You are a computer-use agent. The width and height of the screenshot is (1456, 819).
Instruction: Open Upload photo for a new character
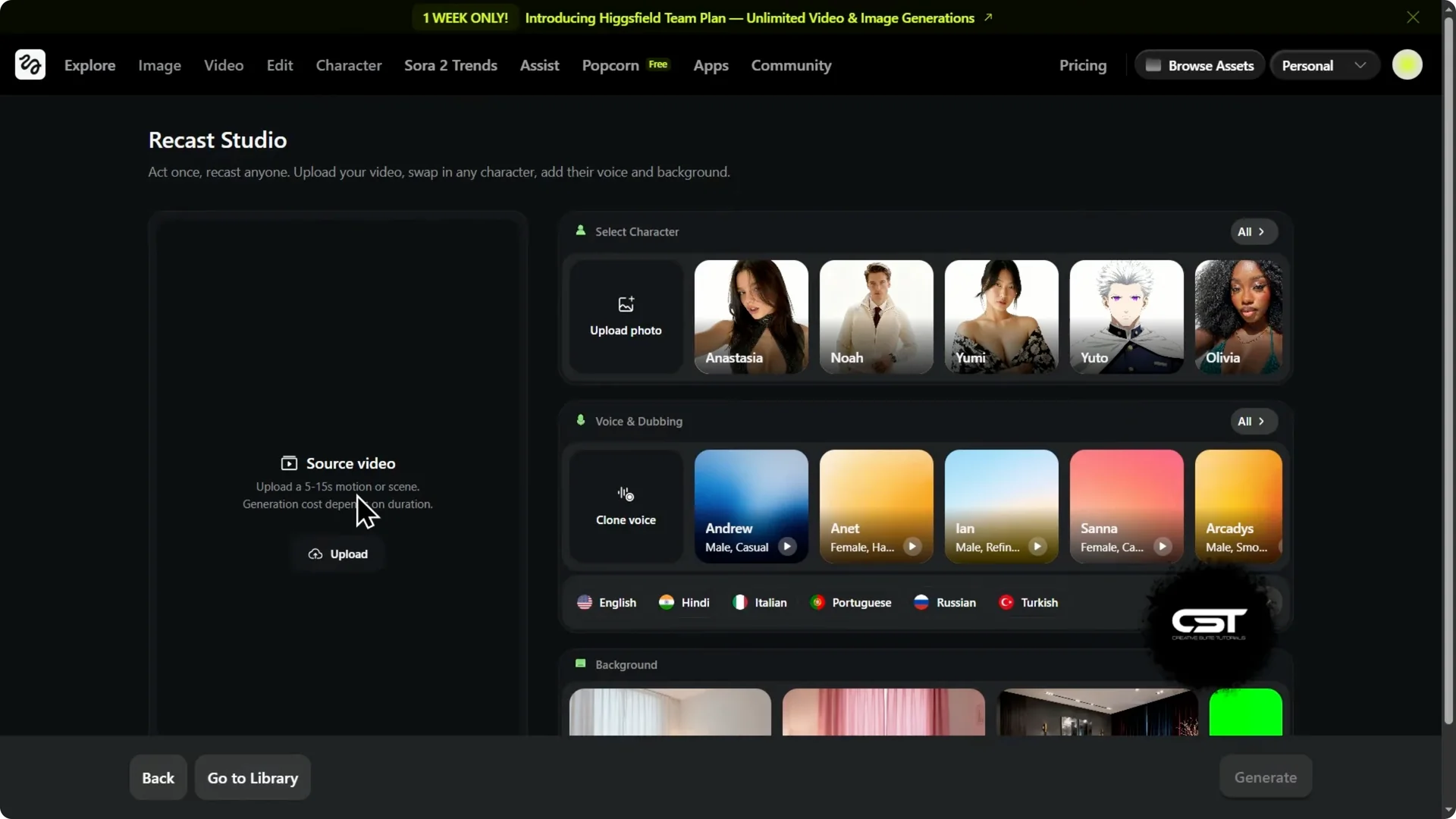(x=625, y=315)
